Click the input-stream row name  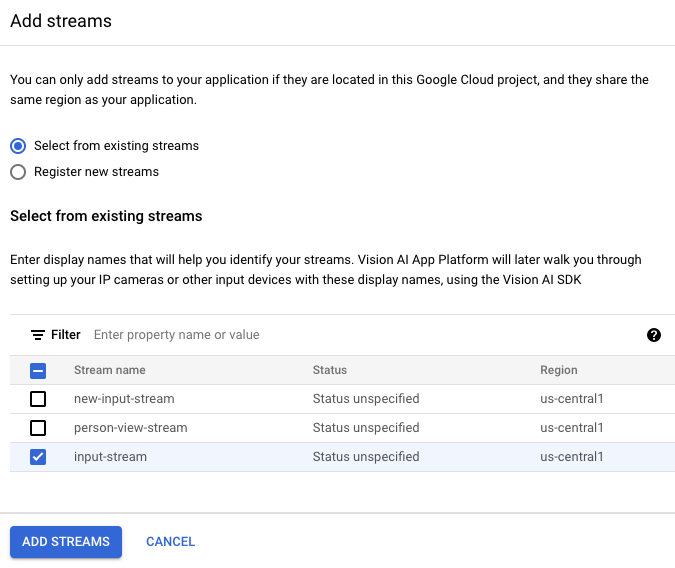point(110,457)
